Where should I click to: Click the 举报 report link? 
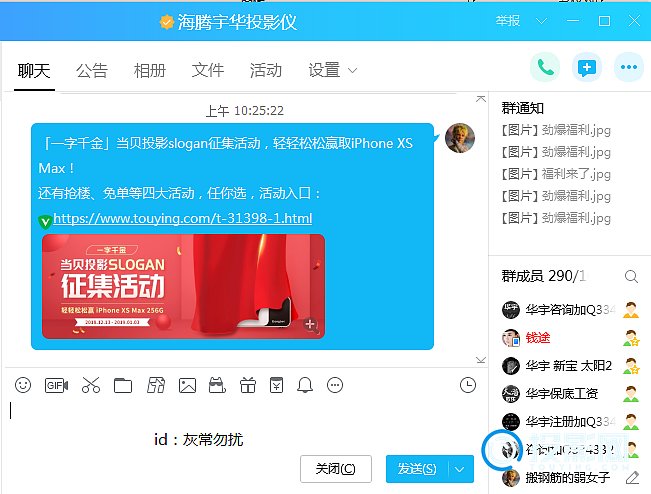tap(508, 21)
